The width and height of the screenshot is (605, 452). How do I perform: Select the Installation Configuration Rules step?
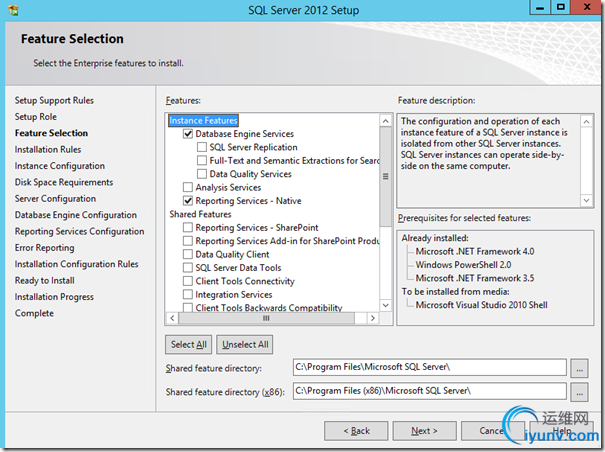pos(76,264)
